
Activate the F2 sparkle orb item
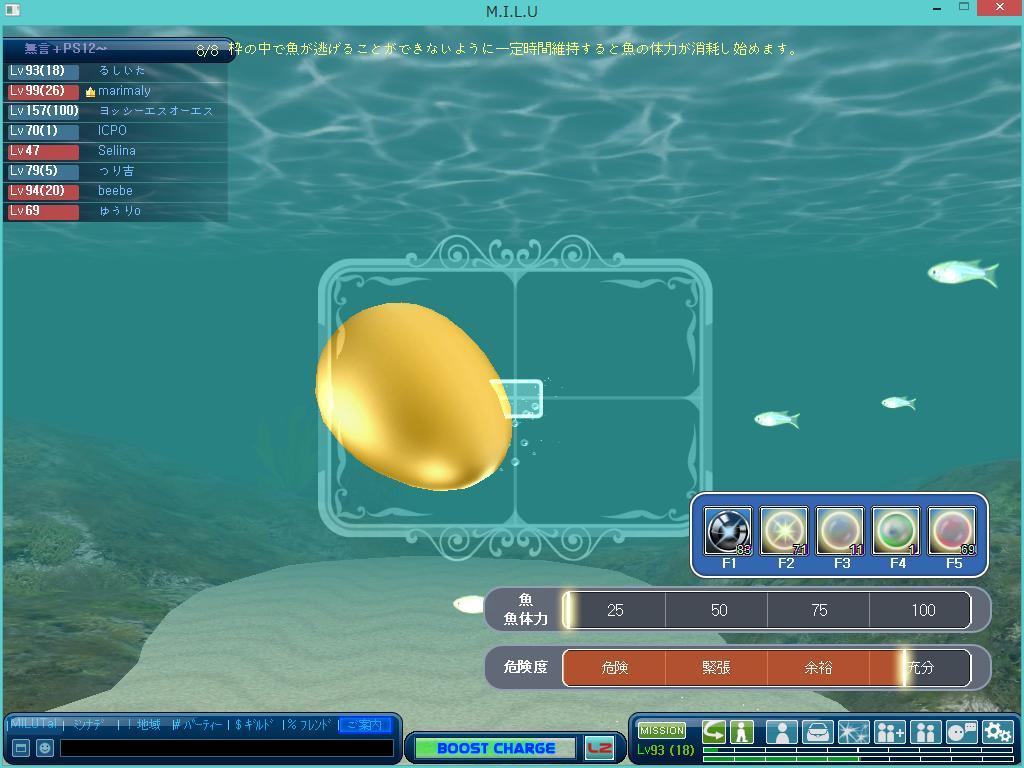pos(784,531)
